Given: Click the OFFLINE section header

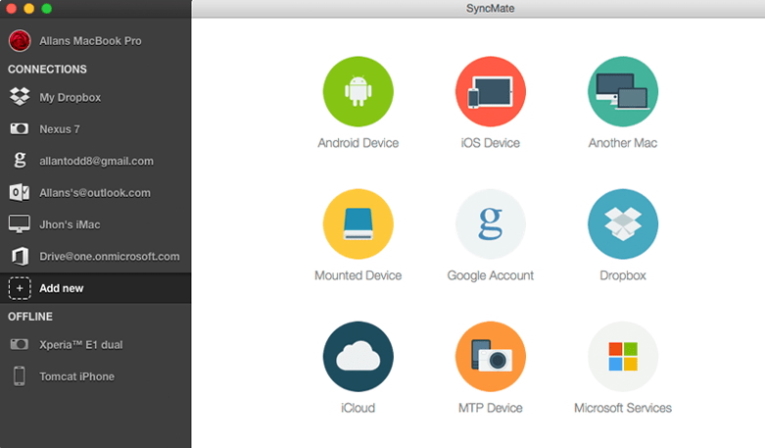Looking at the screenshot, I should pyautogui.click(x=30, y=317).
